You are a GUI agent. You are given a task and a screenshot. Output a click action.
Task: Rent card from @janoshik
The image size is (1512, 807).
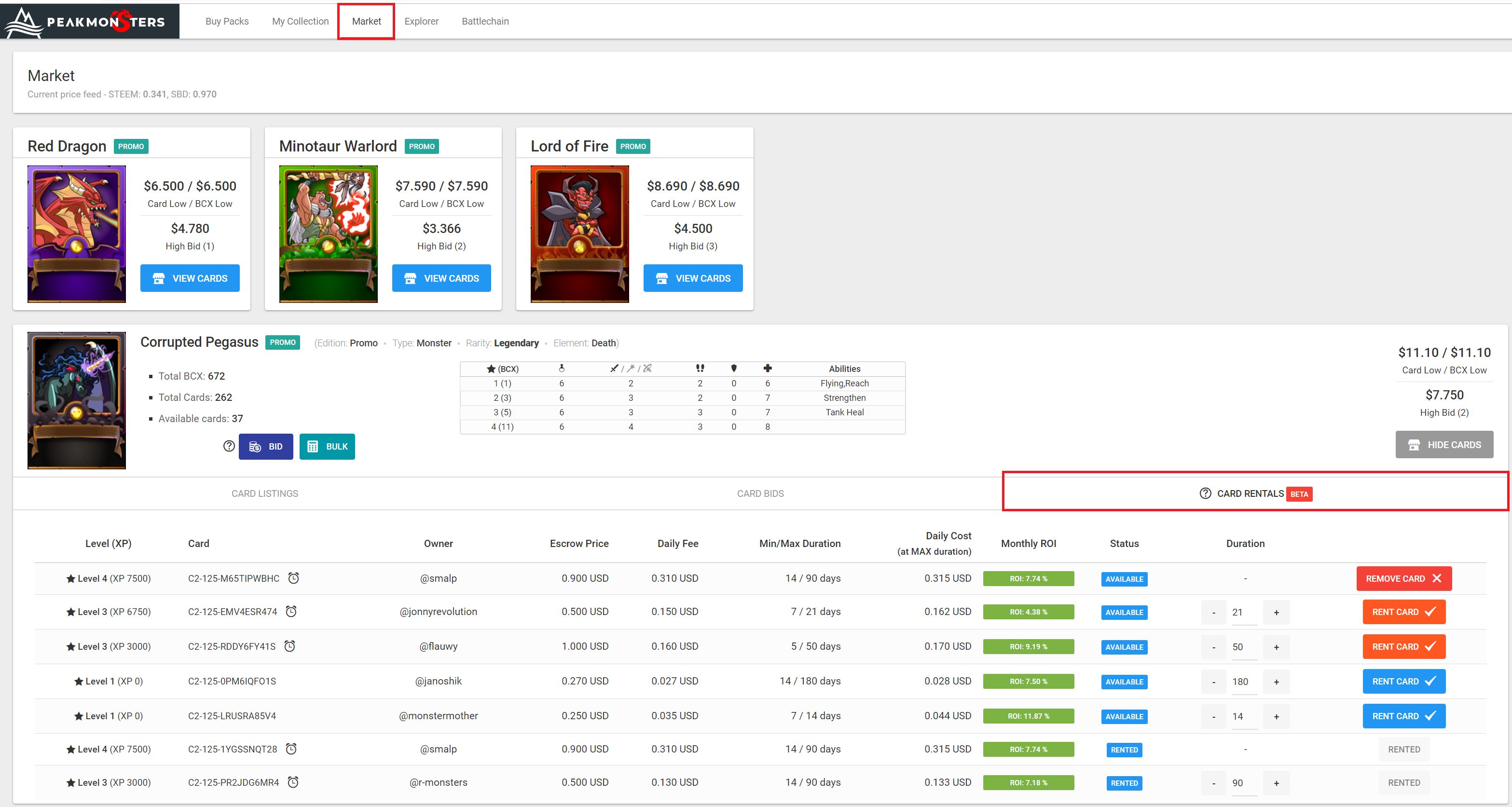tap(1403, 682)
